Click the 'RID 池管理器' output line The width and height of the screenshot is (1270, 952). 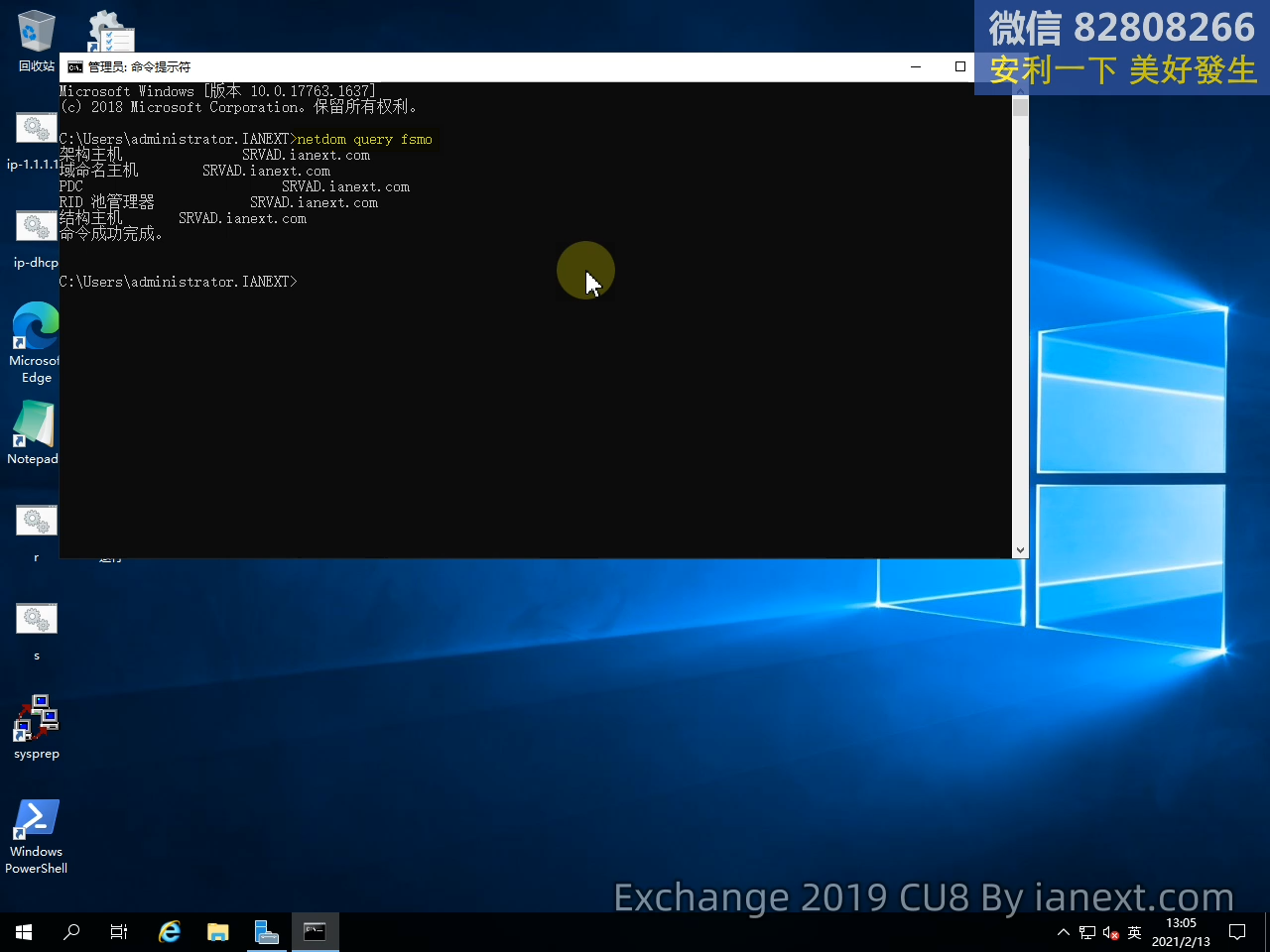[x=218, y=202]
